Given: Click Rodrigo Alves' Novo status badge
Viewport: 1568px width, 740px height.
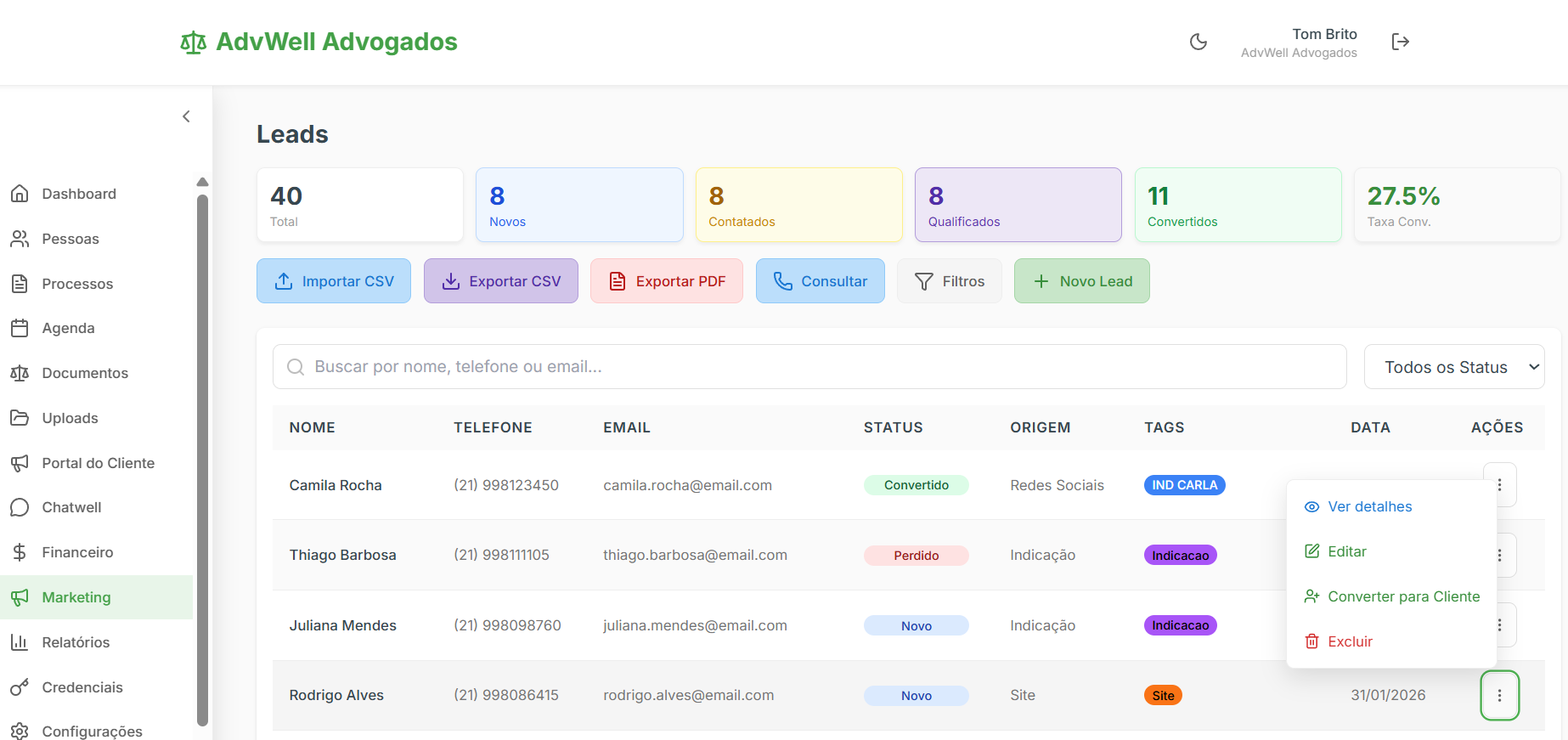Looking at the screenshot, I should coord(917,696).
